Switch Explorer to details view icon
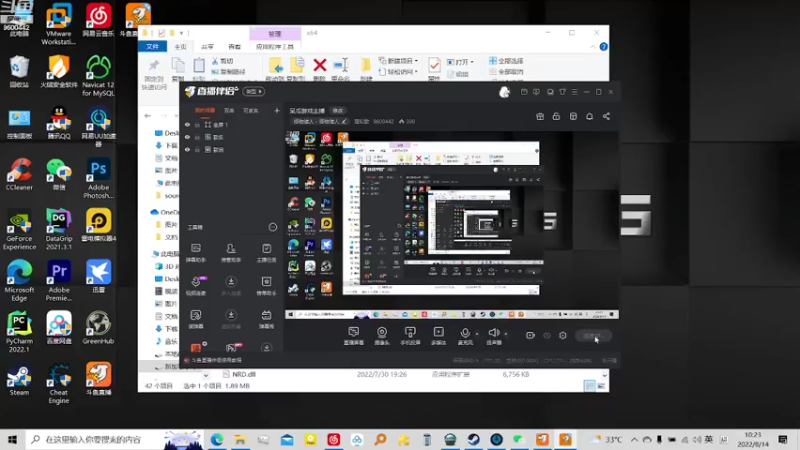800x450 pixels. coord(589,386)
